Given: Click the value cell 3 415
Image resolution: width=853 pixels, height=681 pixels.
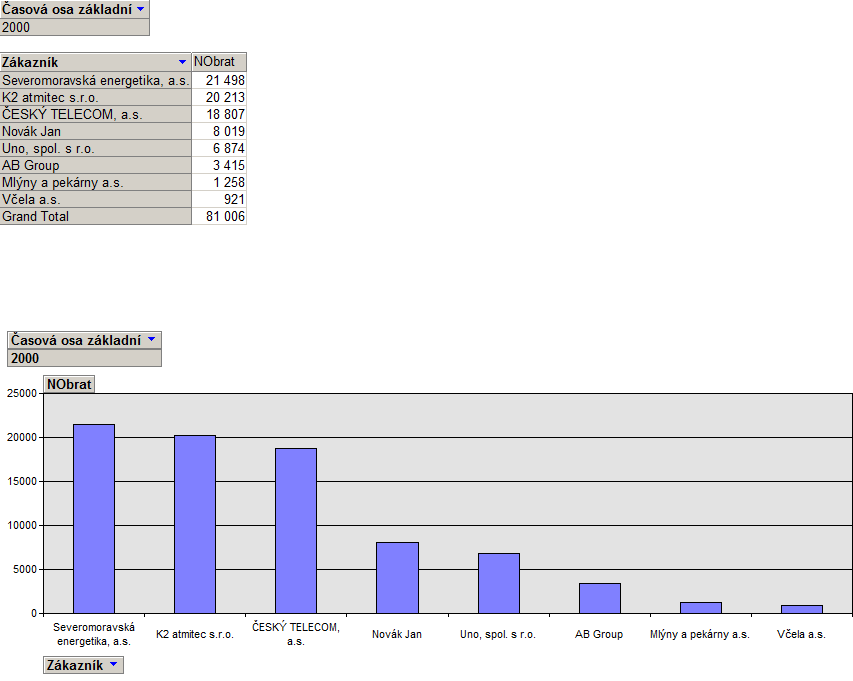Looking at the screenshot, I should coord(219,165).
